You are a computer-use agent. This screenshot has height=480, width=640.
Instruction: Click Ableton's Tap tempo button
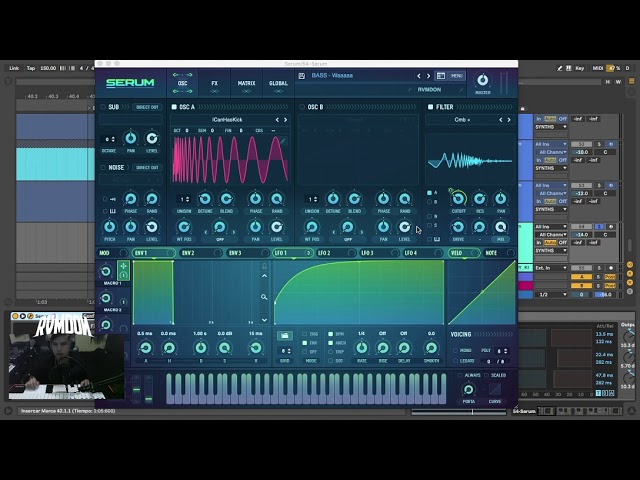tap(31, 68)
